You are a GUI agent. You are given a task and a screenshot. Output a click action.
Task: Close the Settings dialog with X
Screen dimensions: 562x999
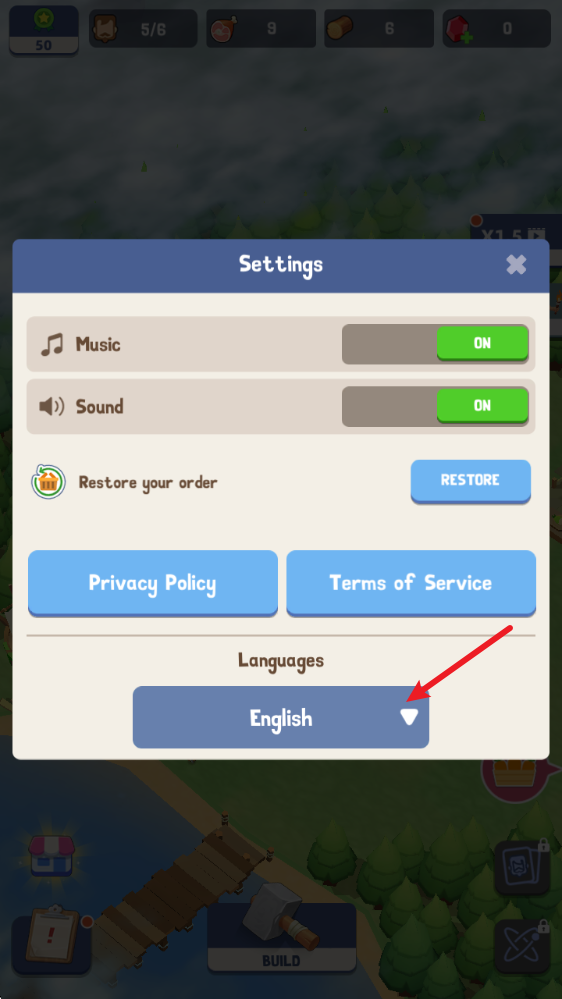[x=516, y=264]
